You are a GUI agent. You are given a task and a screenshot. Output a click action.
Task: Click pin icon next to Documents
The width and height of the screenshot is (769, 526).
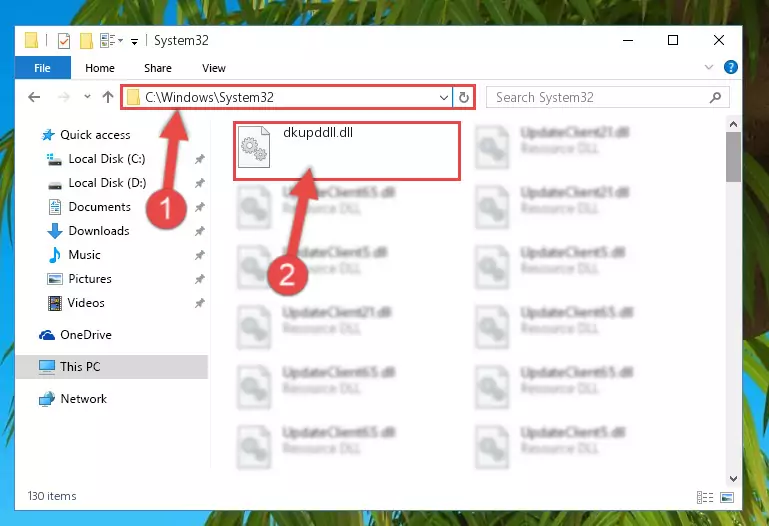pyautogui.click(x=200, y=207)
